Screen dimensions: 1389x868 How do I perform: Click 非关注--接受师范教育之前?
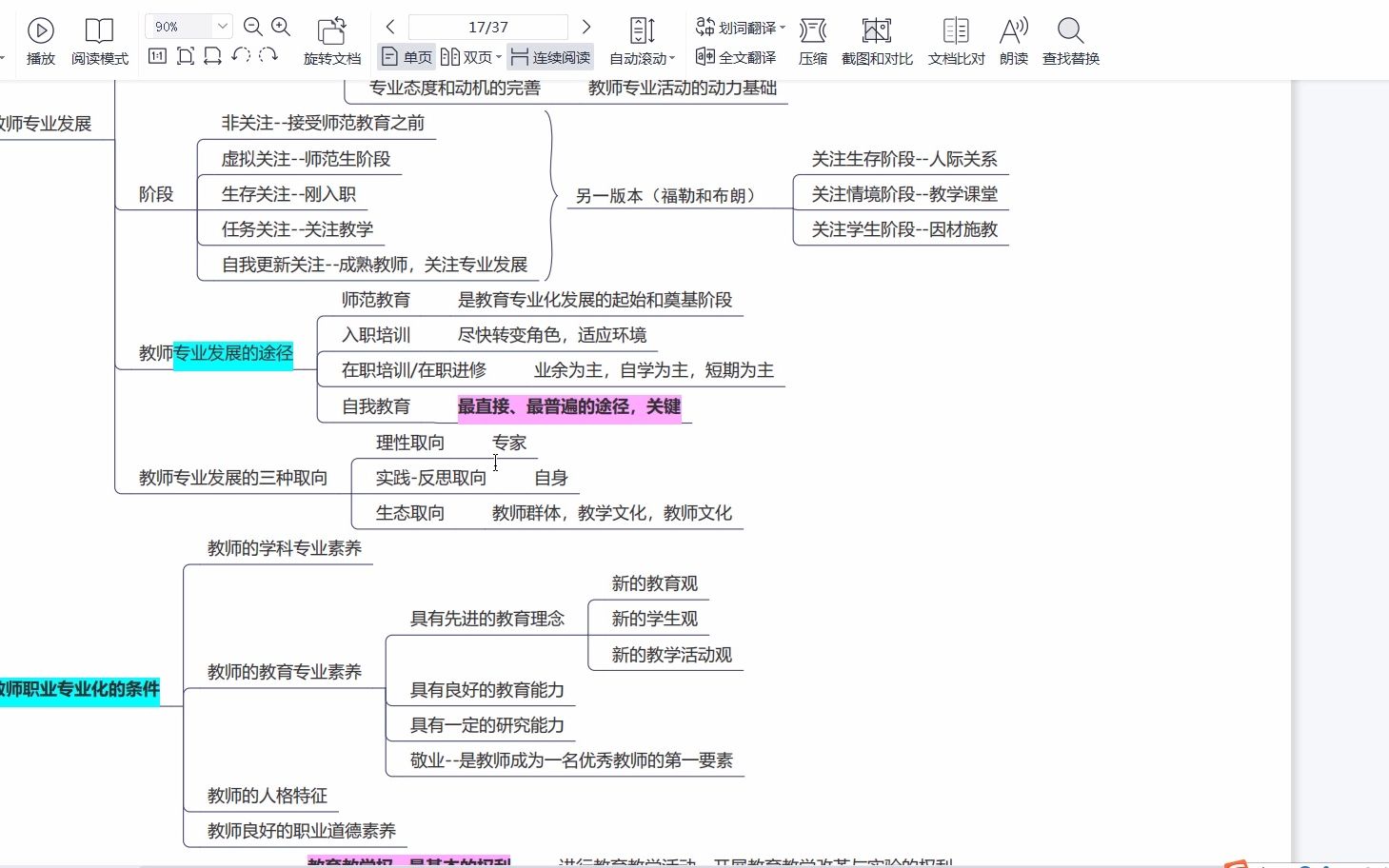[323, 123]
